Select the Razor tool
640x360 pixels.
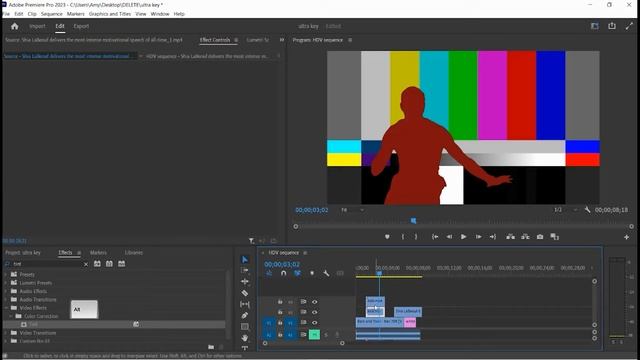tap(244, 293)
